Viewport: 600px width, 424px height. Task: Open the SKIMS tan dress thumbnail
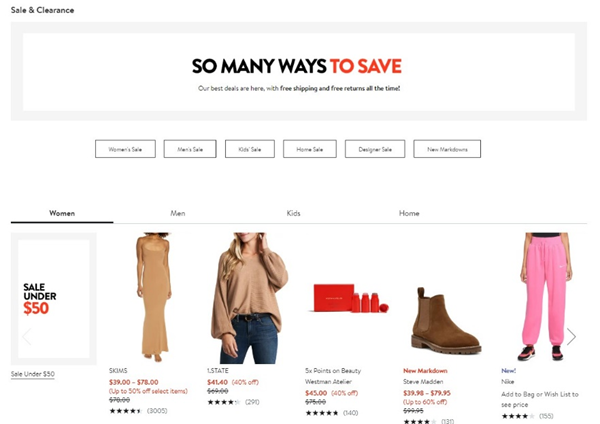tap(153, 297)
